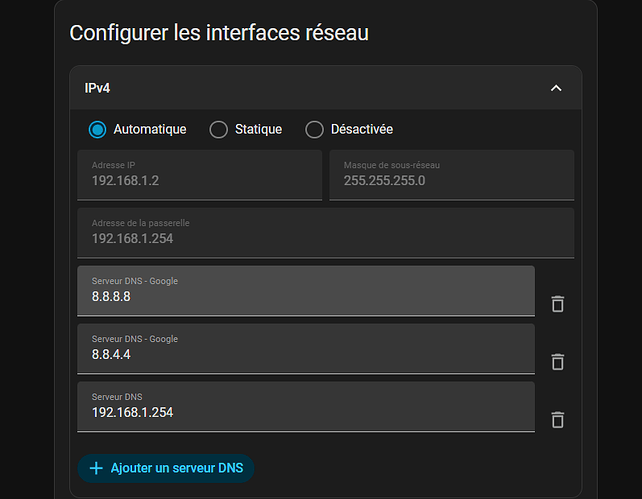The image size is (642, 499).
Task: Remove the 192.168.1.254 DNS server entry
Action: tap(557, 420)
